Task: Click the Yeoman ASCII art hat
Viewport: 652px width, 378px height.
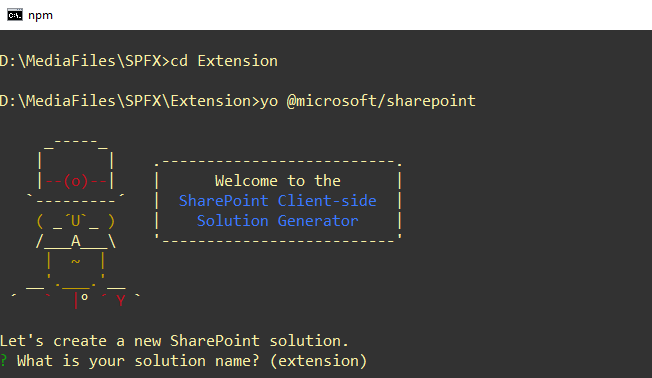Action: click(76, 171)
